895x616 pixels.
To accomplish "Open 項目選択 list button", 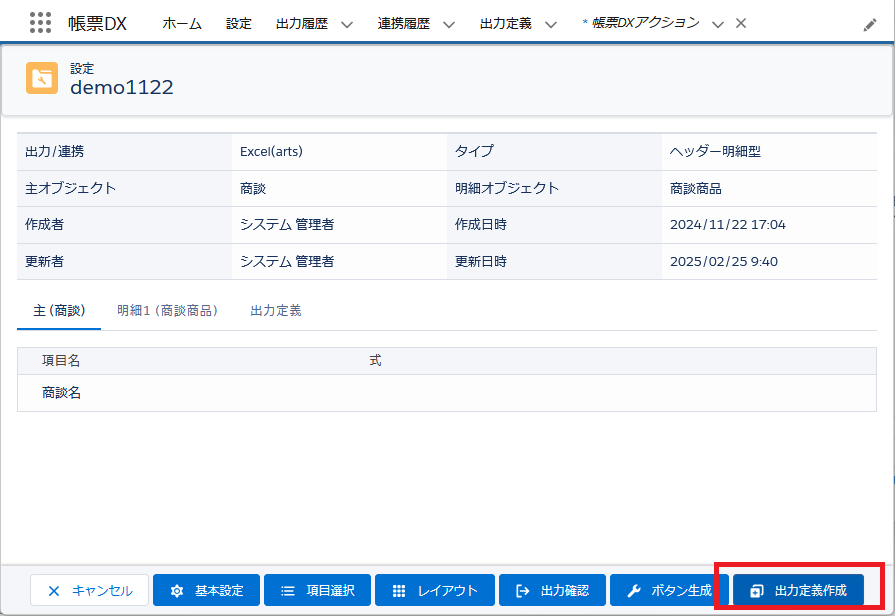I will coord(317,590).
